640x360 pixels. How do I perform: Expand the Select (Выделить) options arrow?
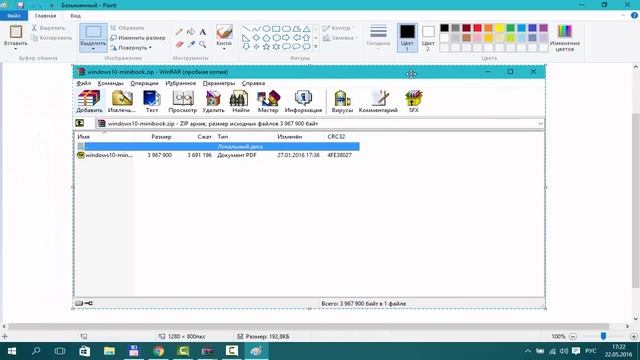93,49
